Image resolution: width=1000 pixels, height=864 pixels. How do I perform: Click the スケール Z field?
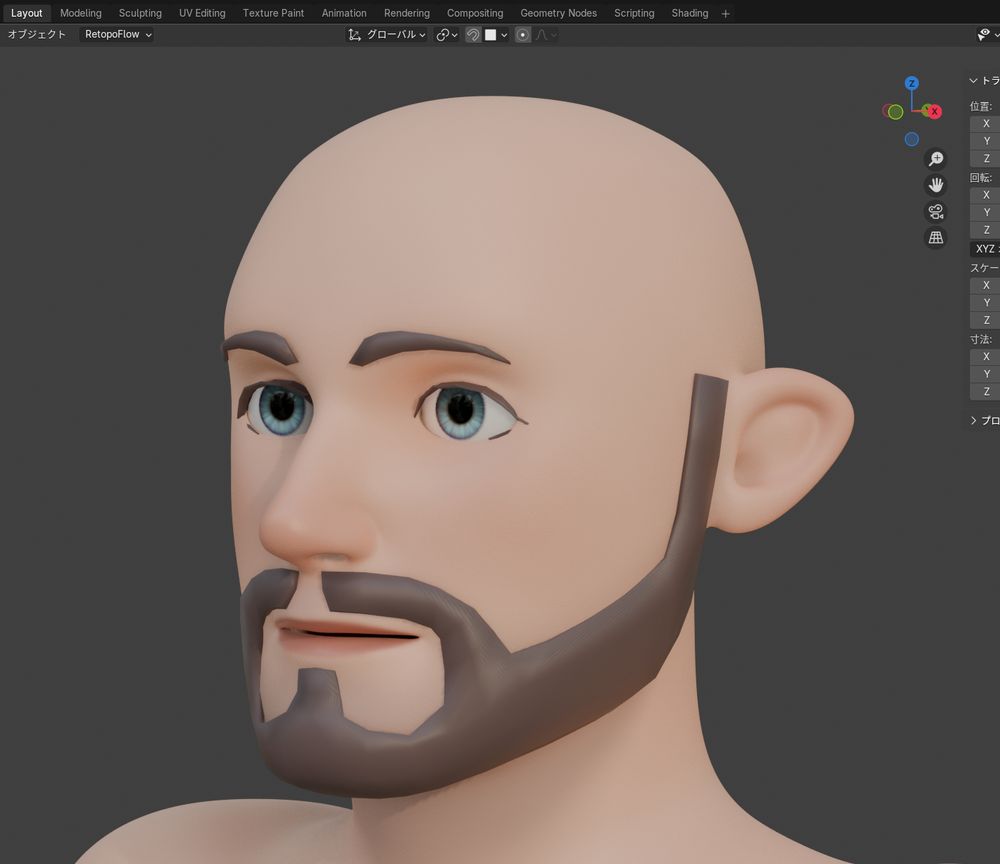985,319
